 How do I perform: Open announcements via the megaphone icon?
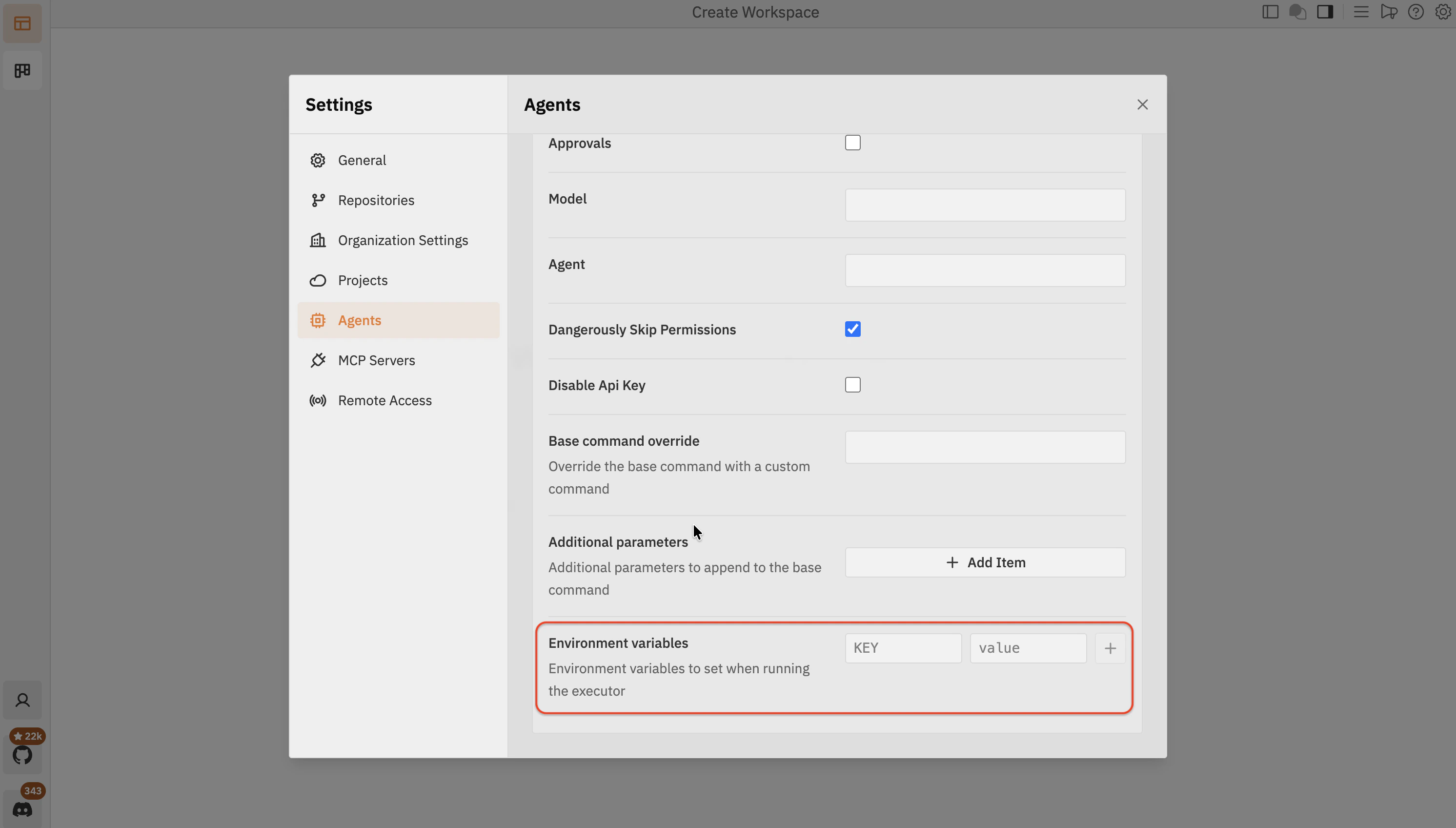pos(1388,11)
